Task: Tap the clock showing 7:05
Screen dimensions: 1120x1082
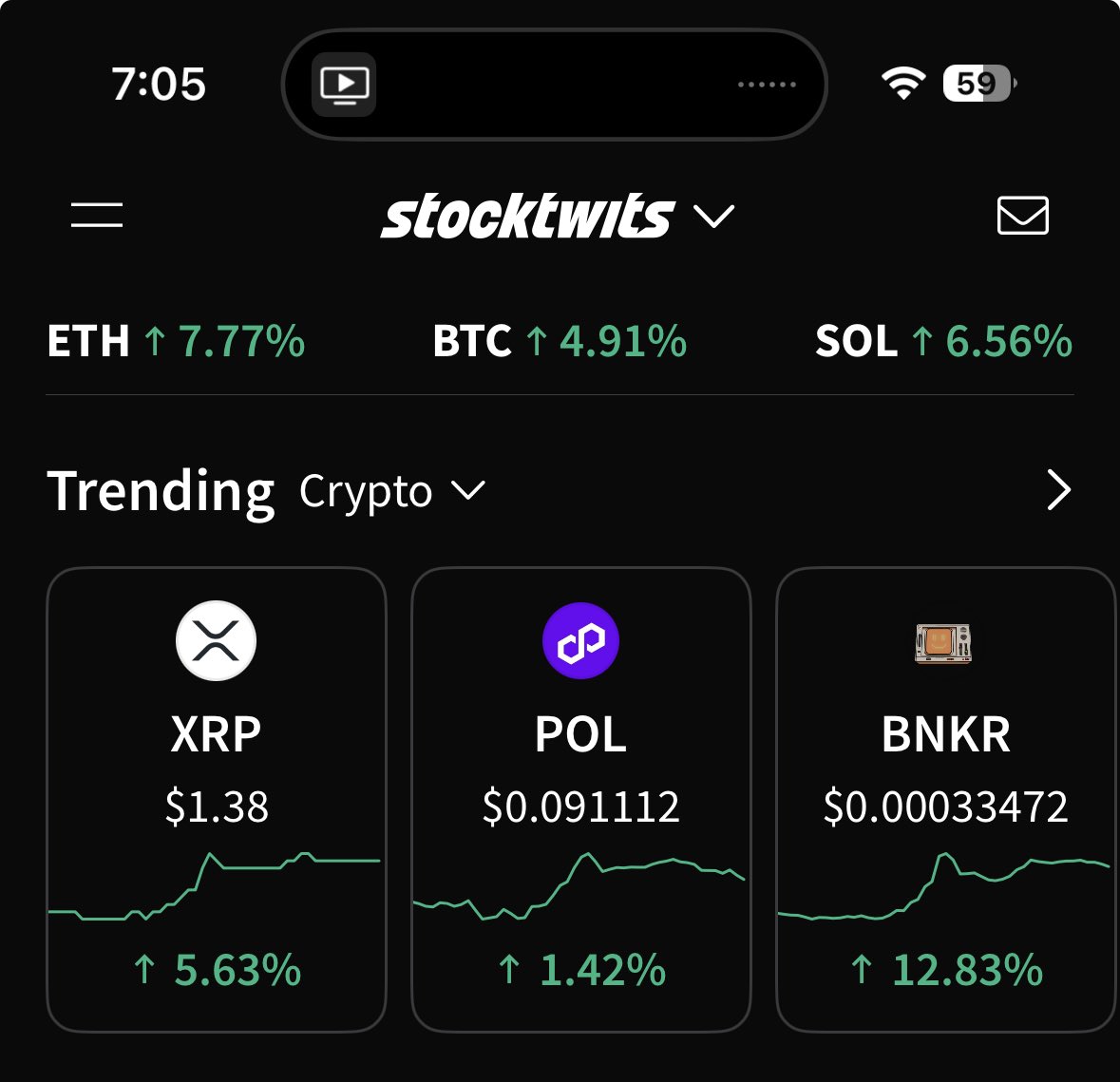Action: (159, 84)
